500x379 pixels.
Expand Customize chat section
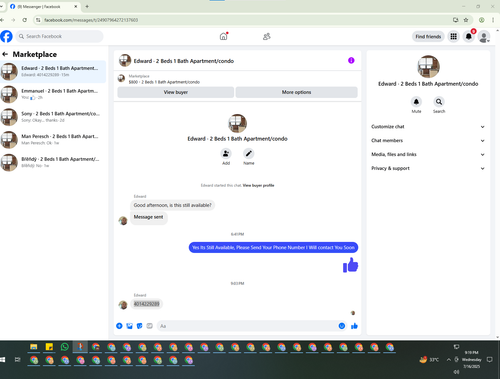pyautogui.click(x=428, y=127)
